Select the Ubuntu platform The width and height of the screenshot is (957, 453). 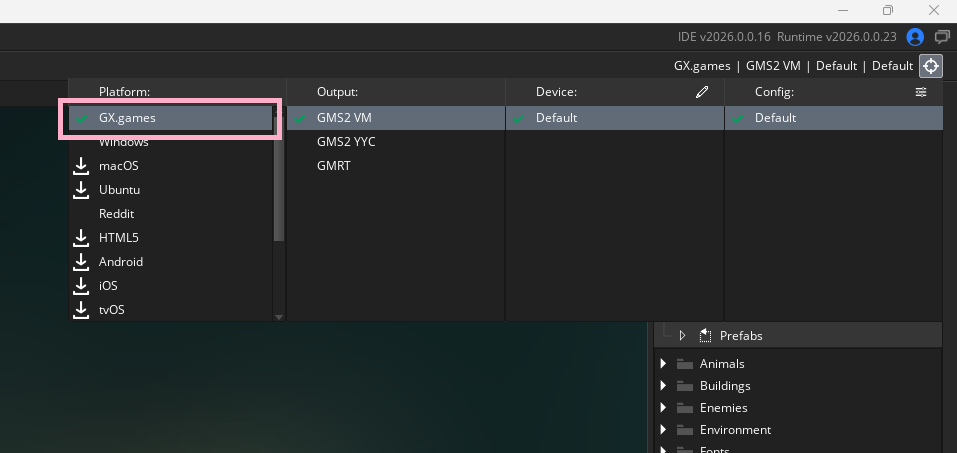pos(170,190)
